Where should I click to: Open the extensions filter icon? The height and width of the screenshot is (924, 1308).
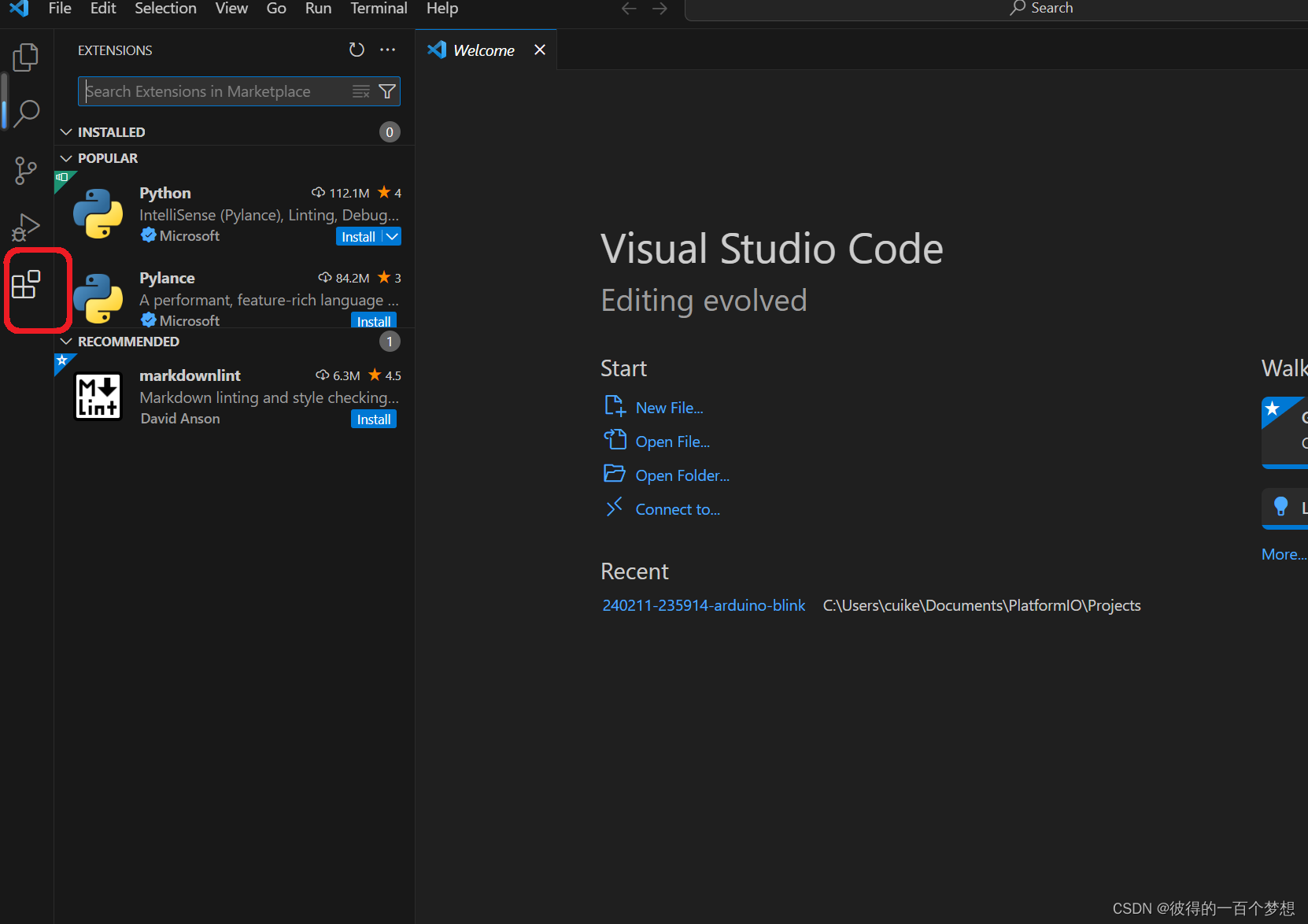(x=386, y=91)
